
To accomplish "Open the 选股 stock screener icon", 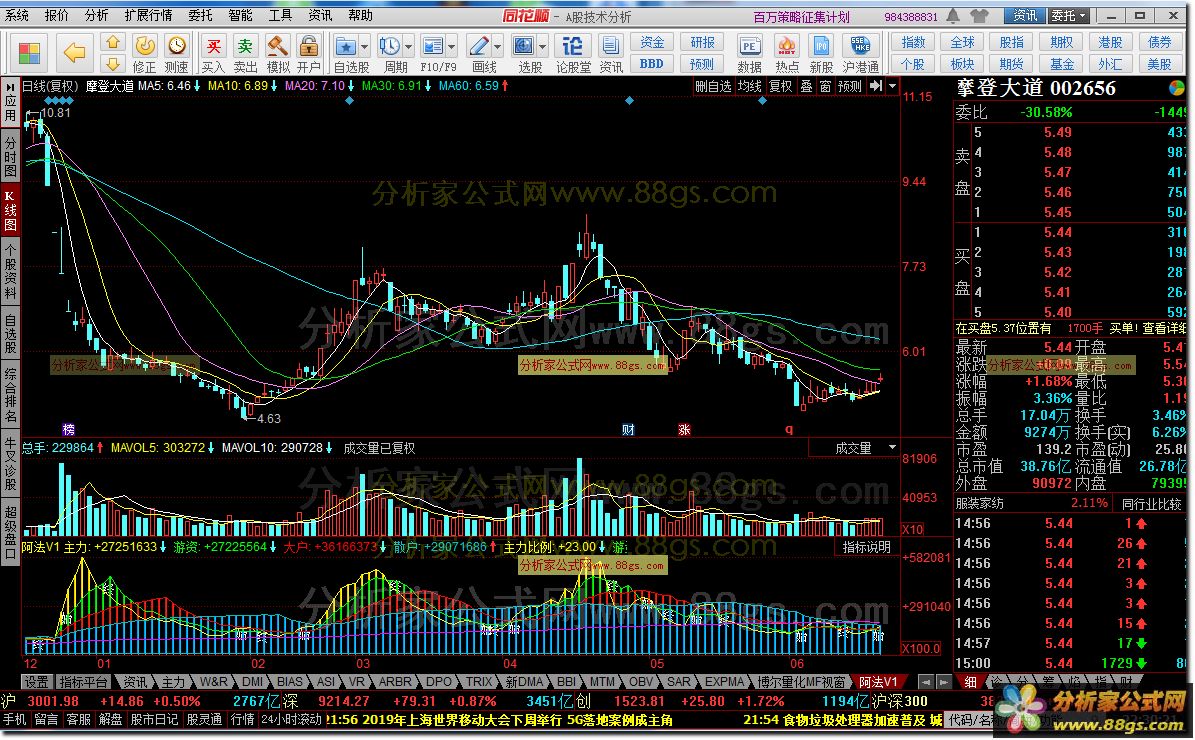I will point(524,46).
